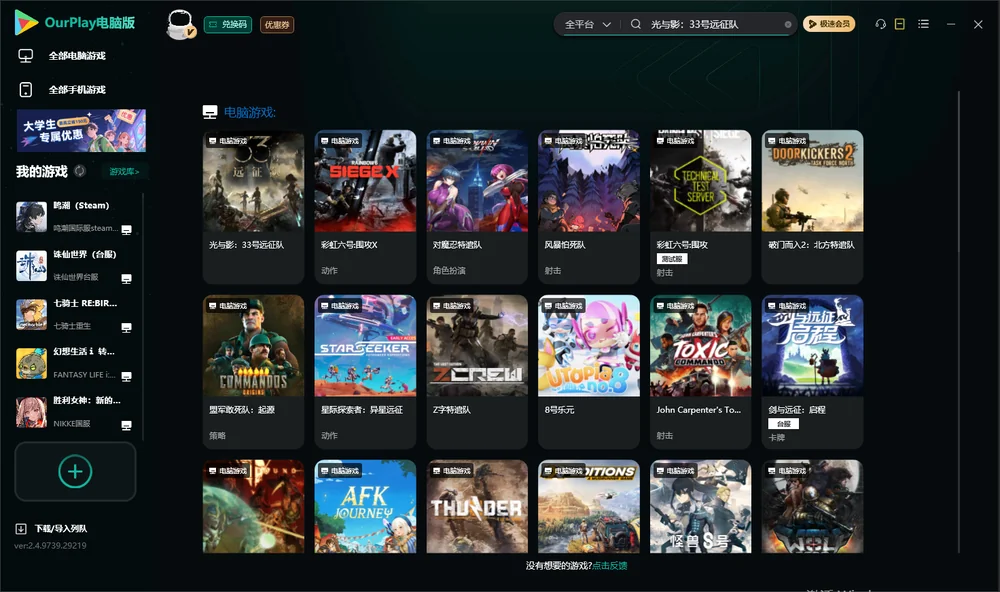Viewport: 1000px width, 592px height.
Task: Click the 点击反馈 feedback link
Action: [x=610, y=566]
